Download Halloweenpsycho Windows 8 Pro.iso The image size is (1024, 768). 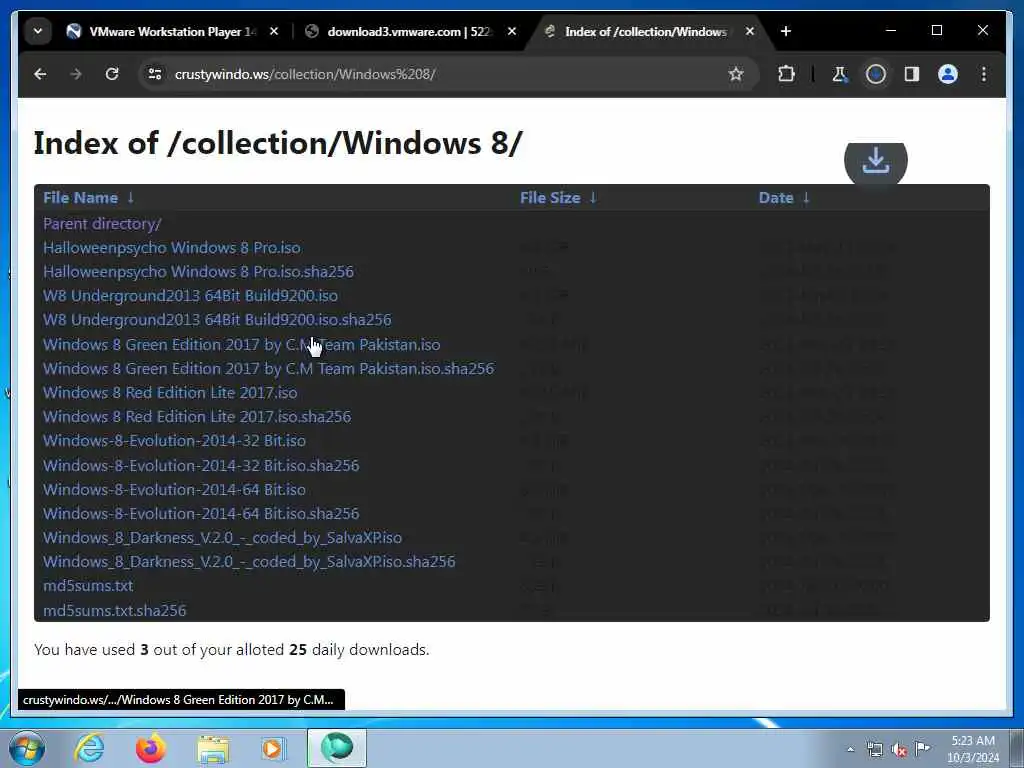pos(172,248)
